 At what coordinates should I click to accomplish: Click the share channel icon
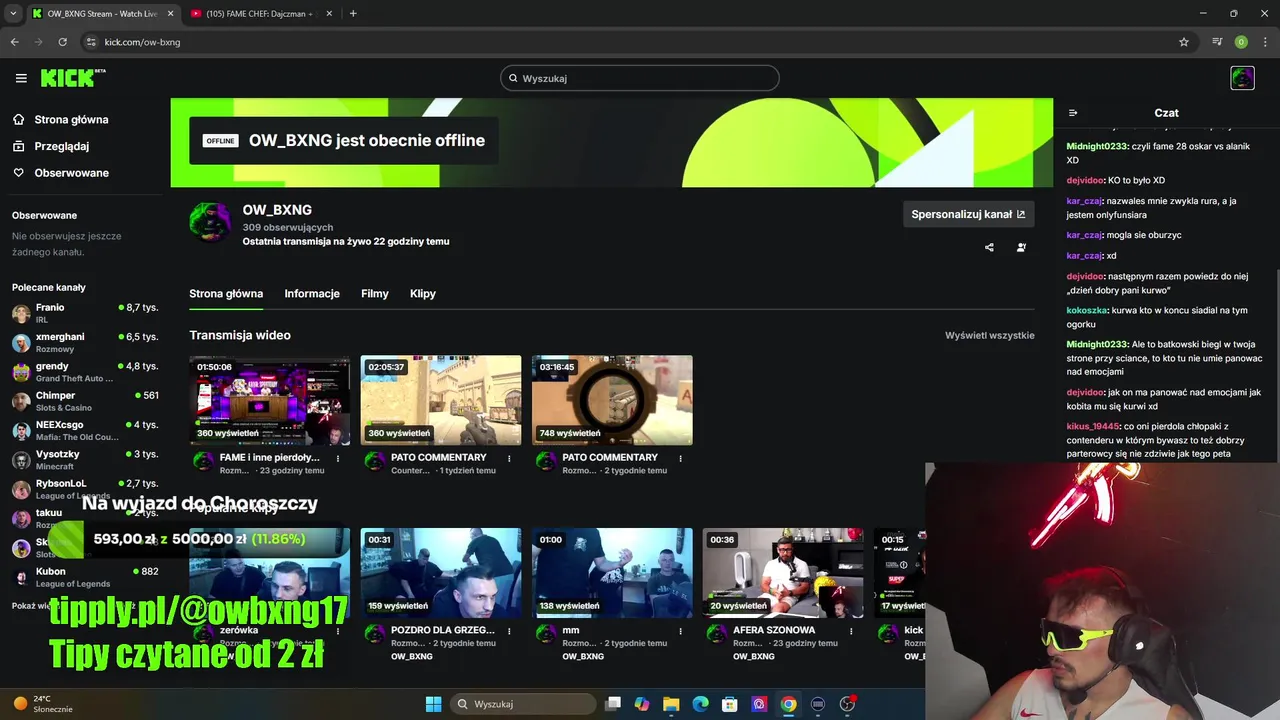coord(989,247)
